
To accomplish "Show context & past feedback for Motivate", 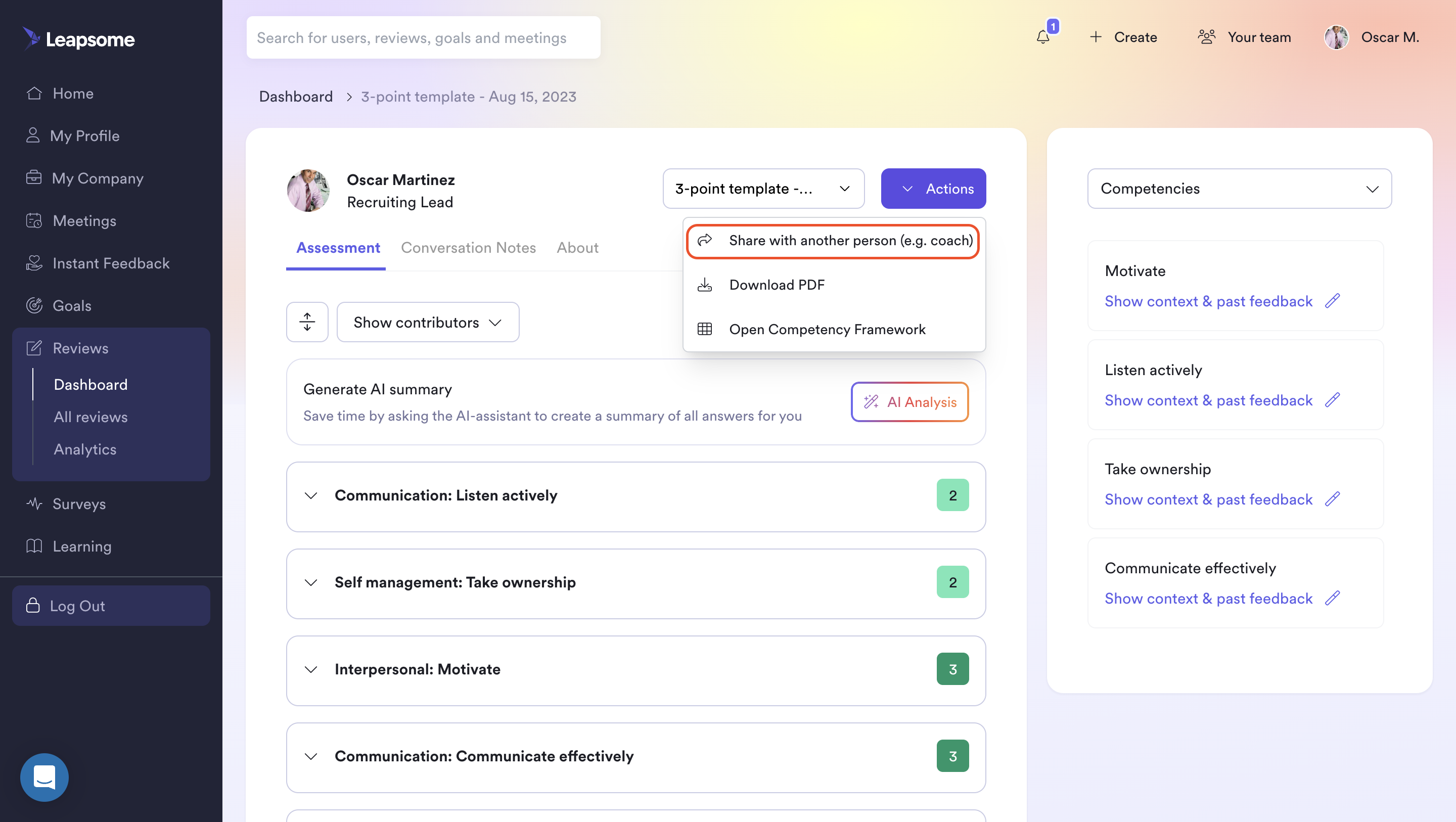I will [1208, 301].
